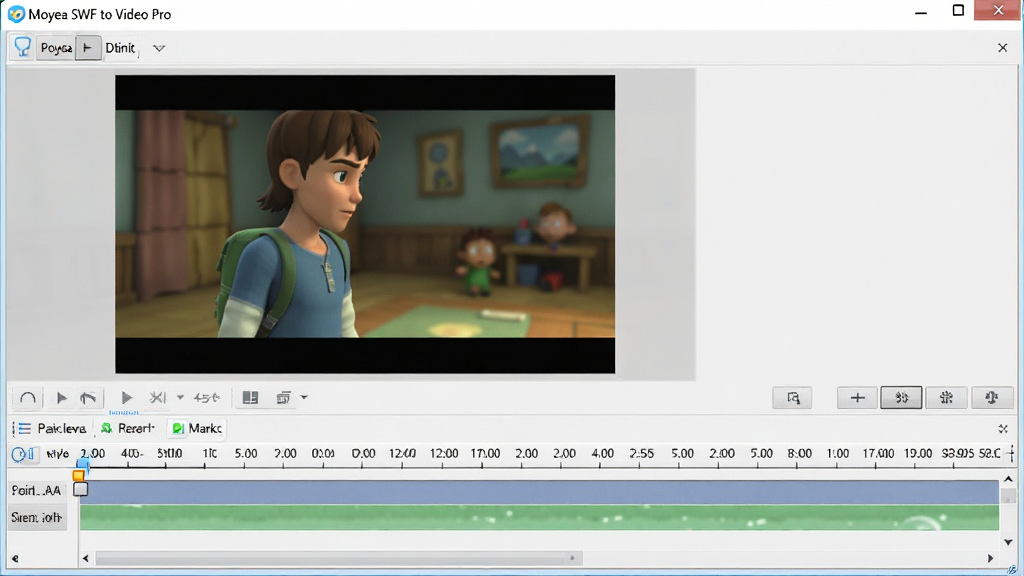
Task: Click the second-to-last bottom-right tool button
Action: [946, 398]
